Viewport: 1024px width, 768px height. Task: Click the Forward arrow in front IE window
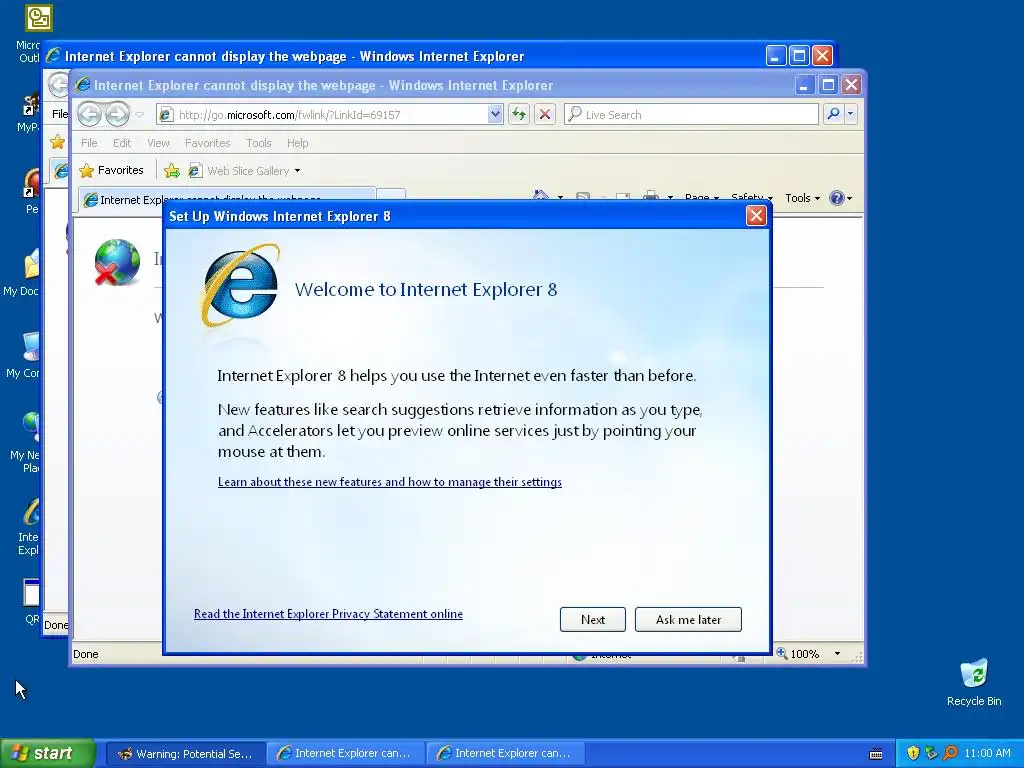[x=118, y=114]
